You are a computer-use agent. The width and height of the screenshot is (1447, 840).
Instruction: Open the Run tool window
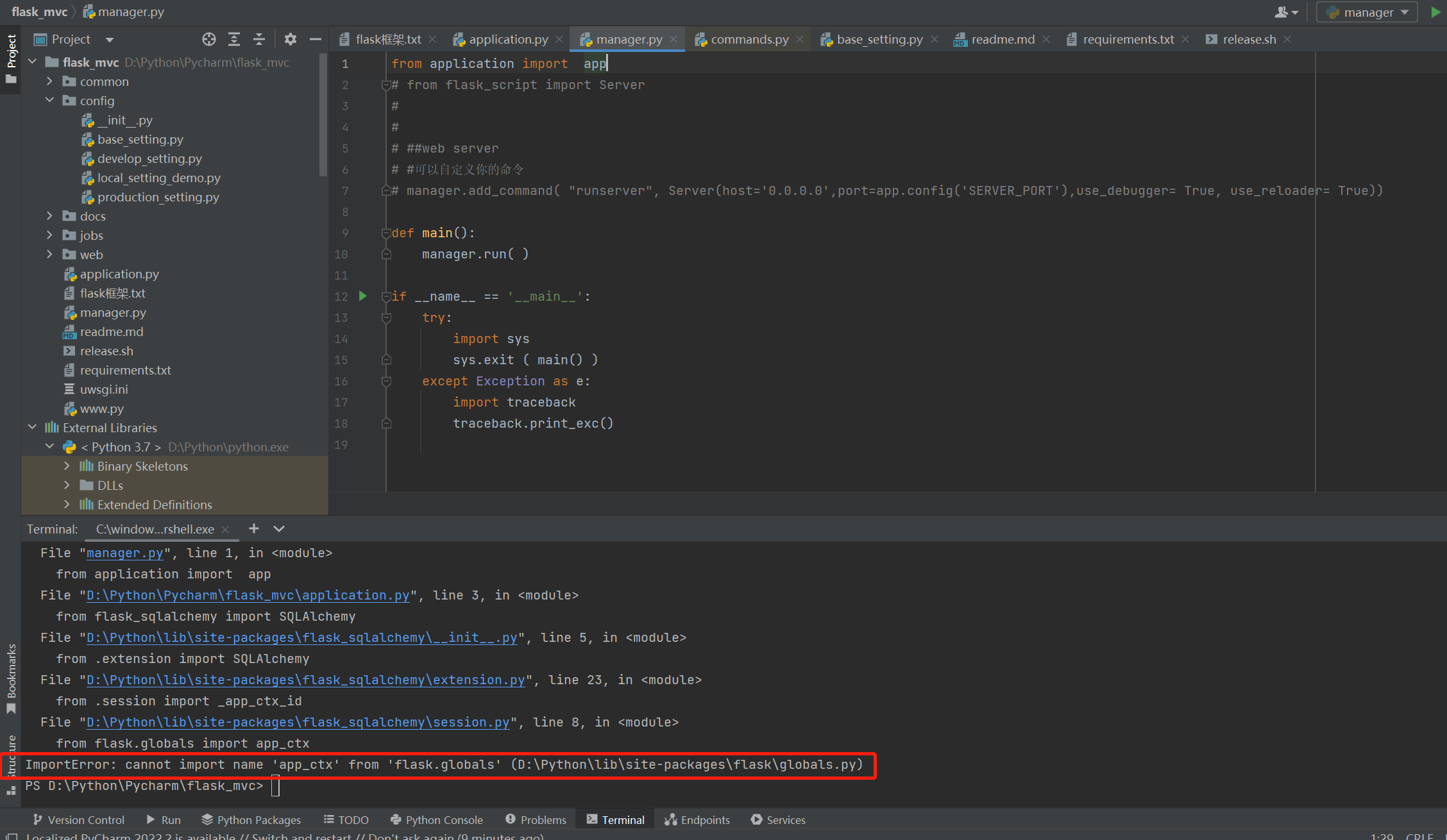164,819
